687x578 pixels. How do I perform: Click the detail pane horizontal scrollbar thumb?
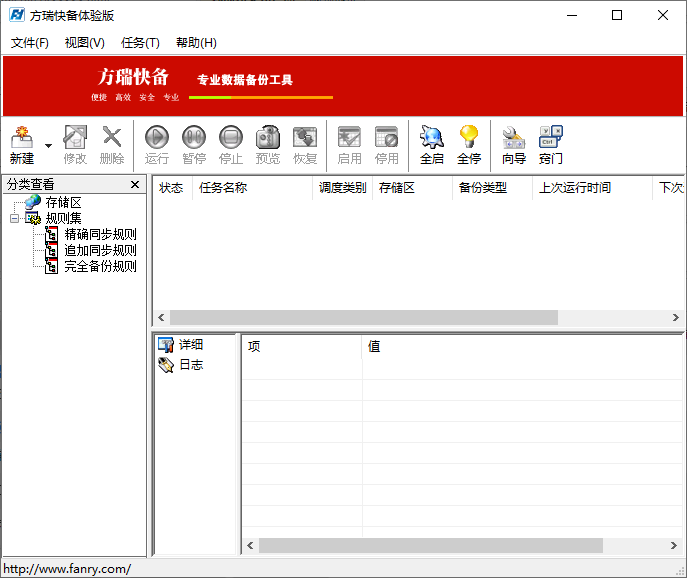(431, 546)
